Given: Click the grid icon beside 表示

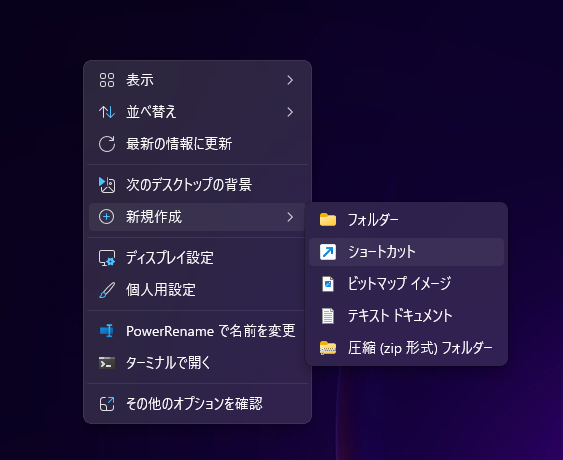Looking at the screenshot, I should (x=107, y=80).
